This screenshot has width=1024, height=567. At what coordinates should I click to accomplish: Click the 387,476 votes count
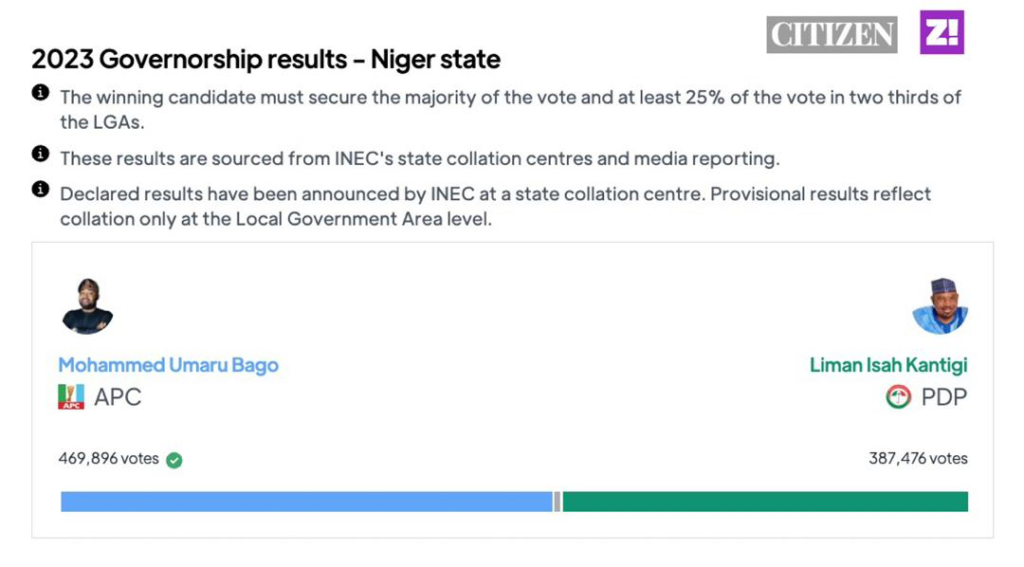pyautogui.click(x=918, y=459)
